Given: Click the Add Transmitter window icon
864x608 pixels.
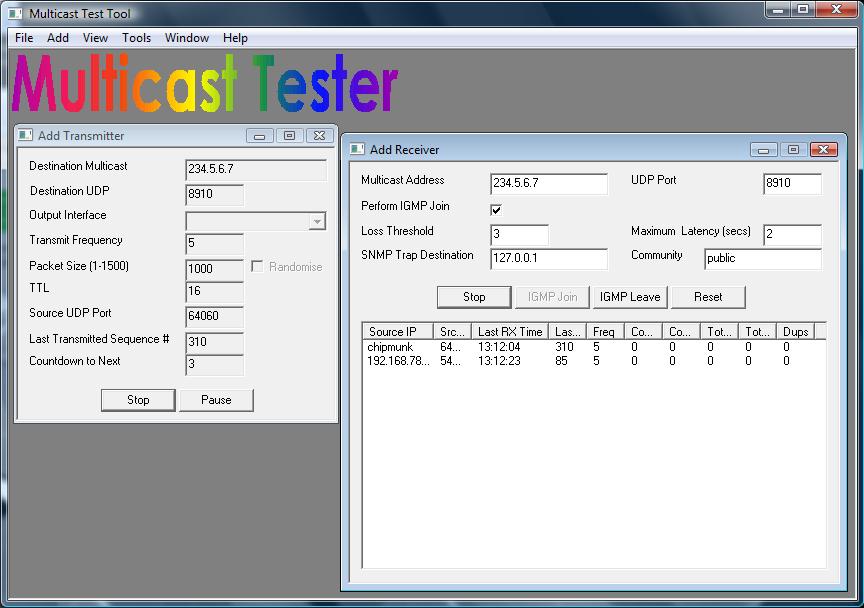Looking at the screenshot, I should pyautogui.click(x=25, y=135).
